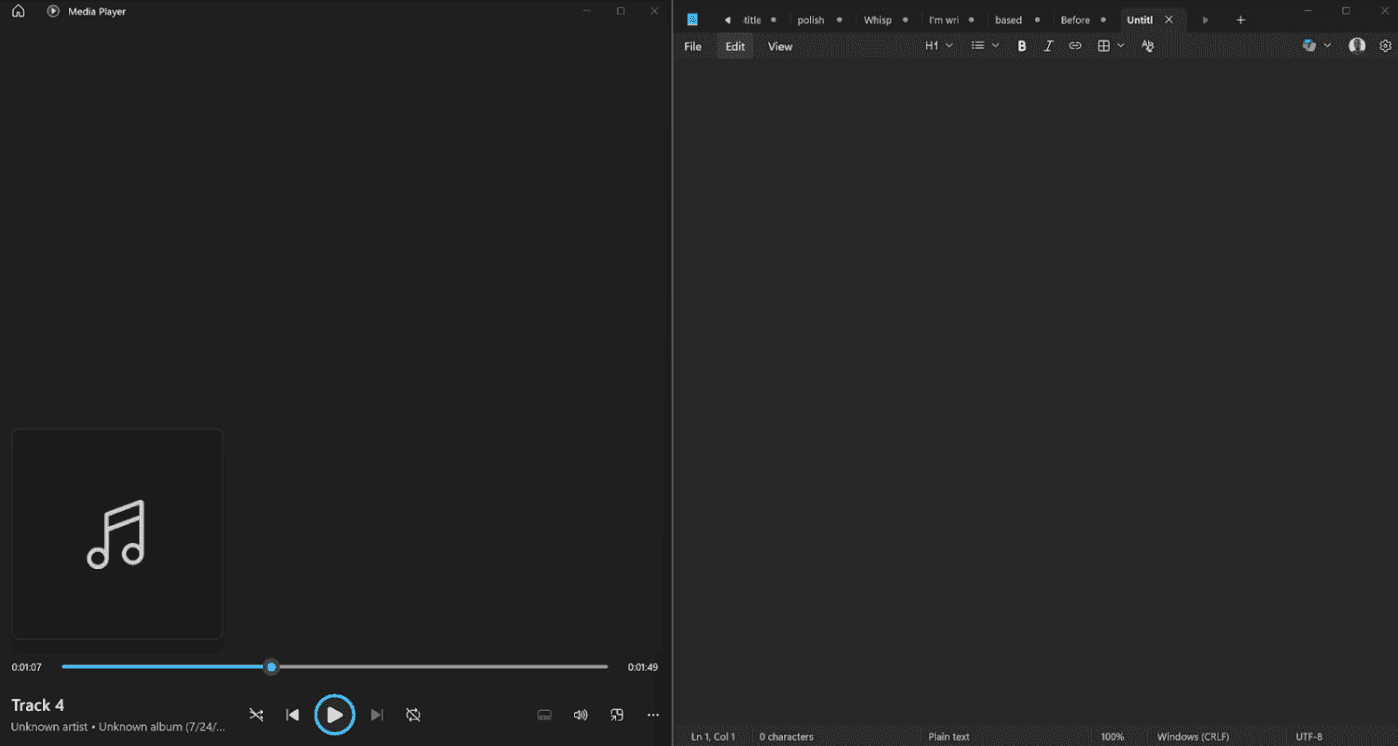The image size is (1398, 746).
Task: Click the UTF-8 encoding indicator
Action: [x=1309, y=737]
